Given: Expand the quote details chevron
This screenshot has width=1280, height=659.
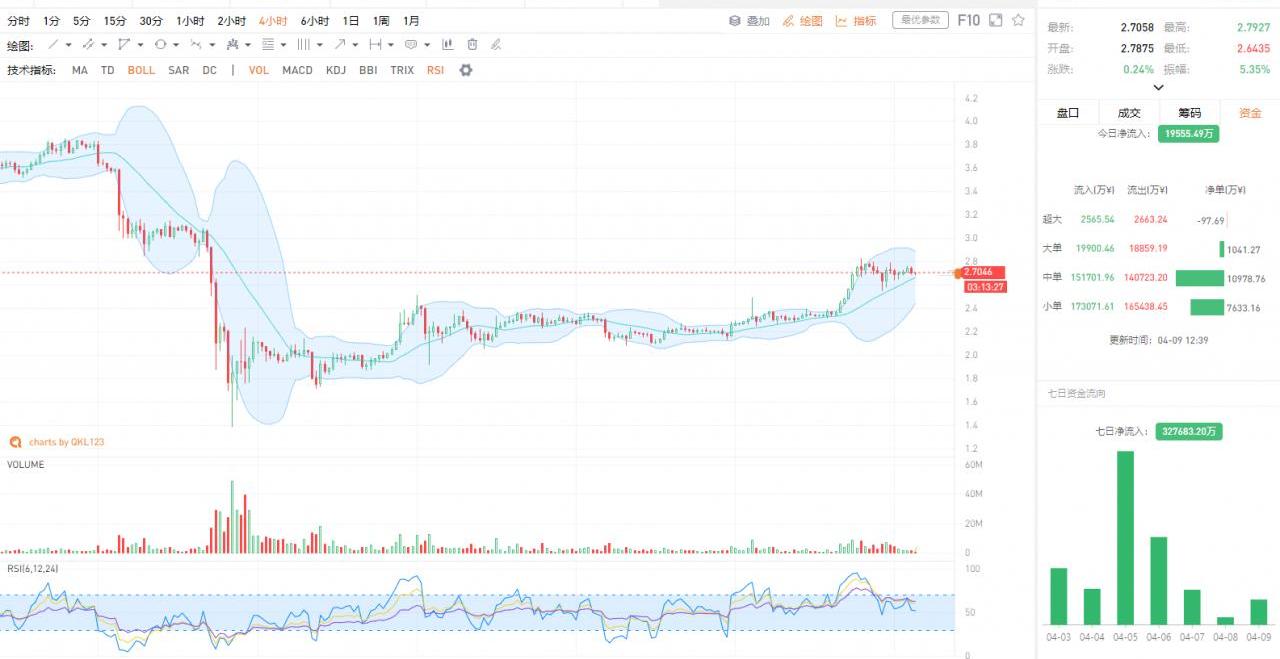Looking at the screenshot, I should 1158,88.
